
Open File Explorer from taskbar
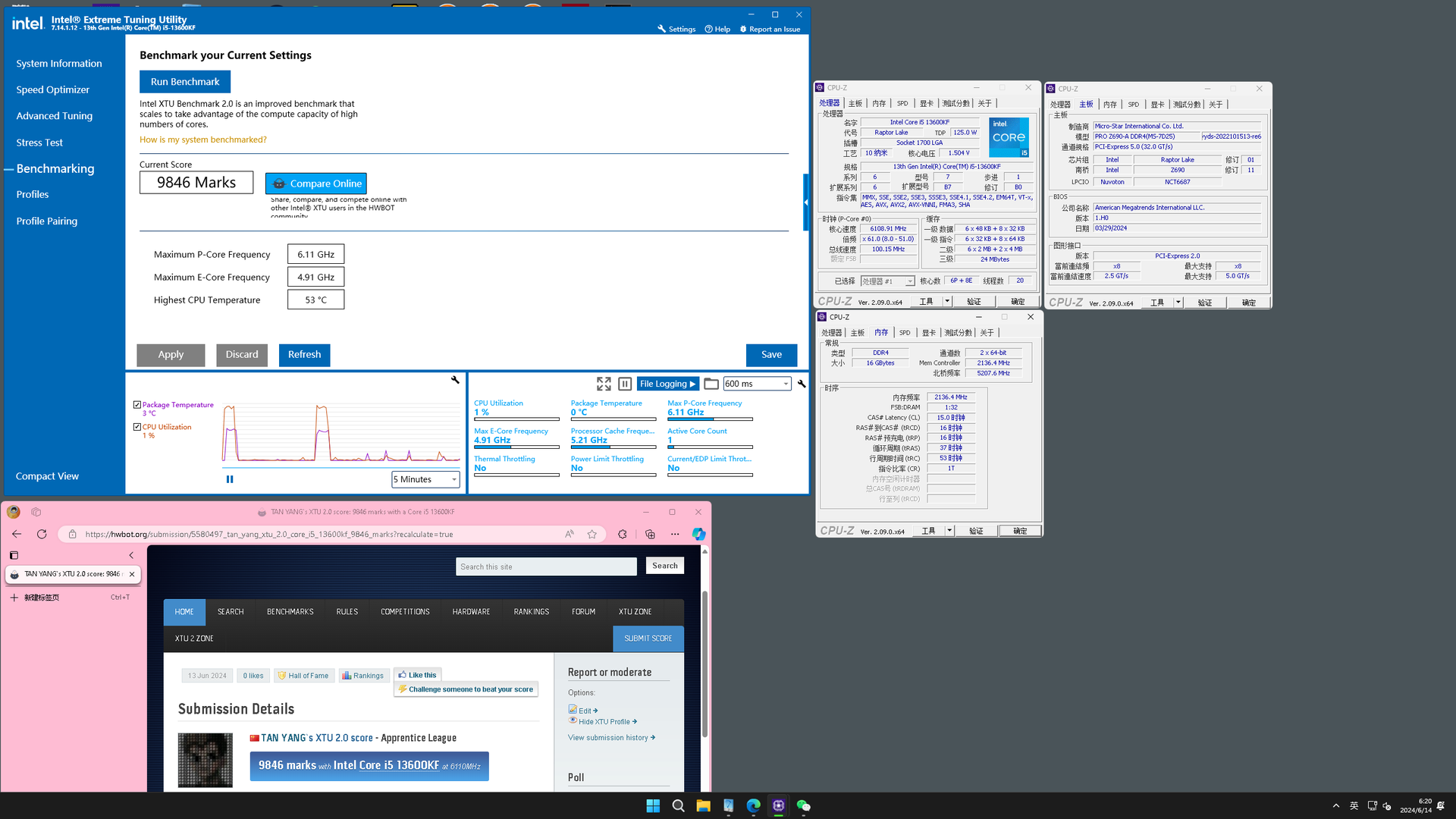click(x=703, y=805)
